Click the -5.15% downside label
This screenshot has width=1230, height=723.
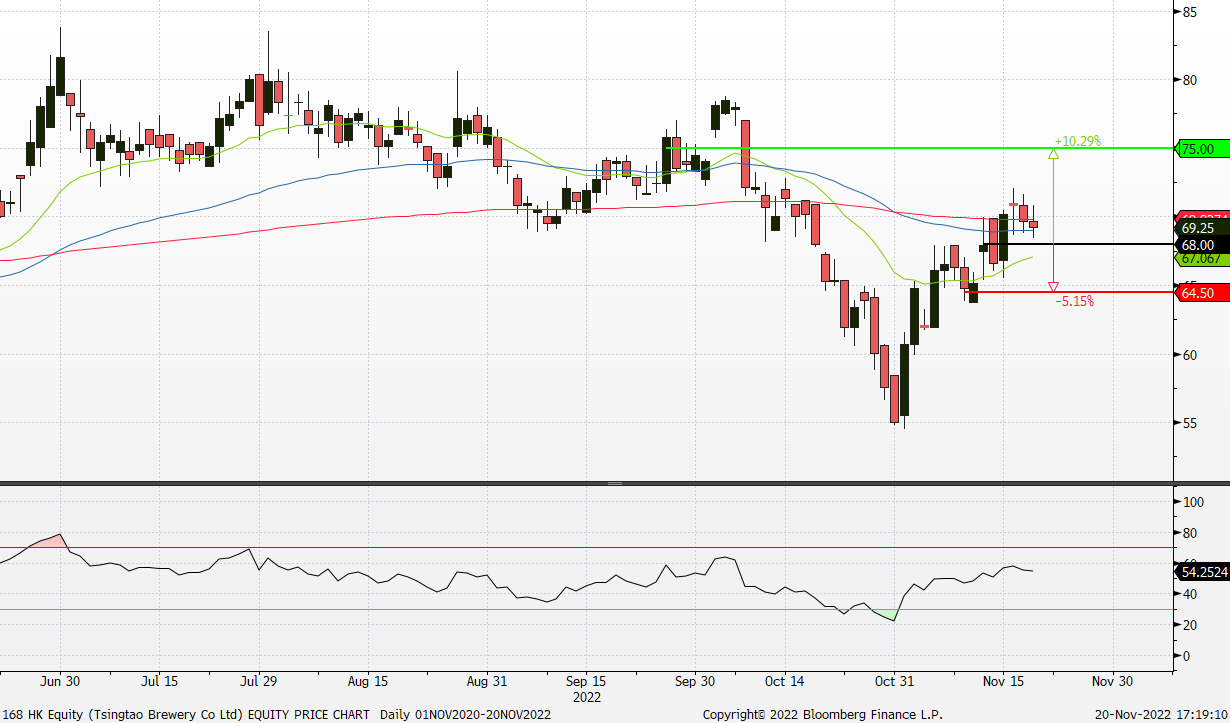click(x=1075, y=300)
